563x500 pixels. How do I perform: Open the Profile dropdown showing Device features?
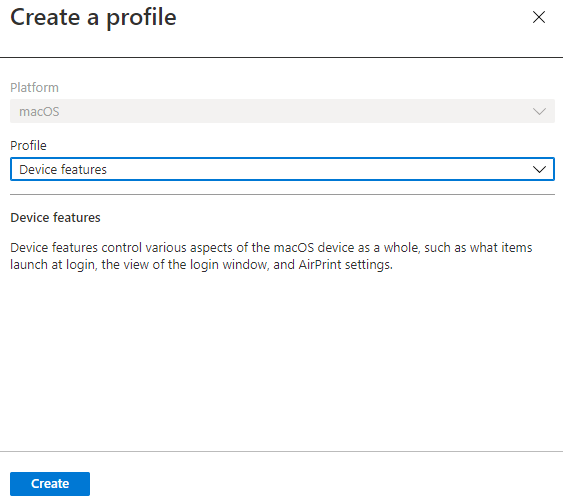pyautogui.click(x=282, y=169)
